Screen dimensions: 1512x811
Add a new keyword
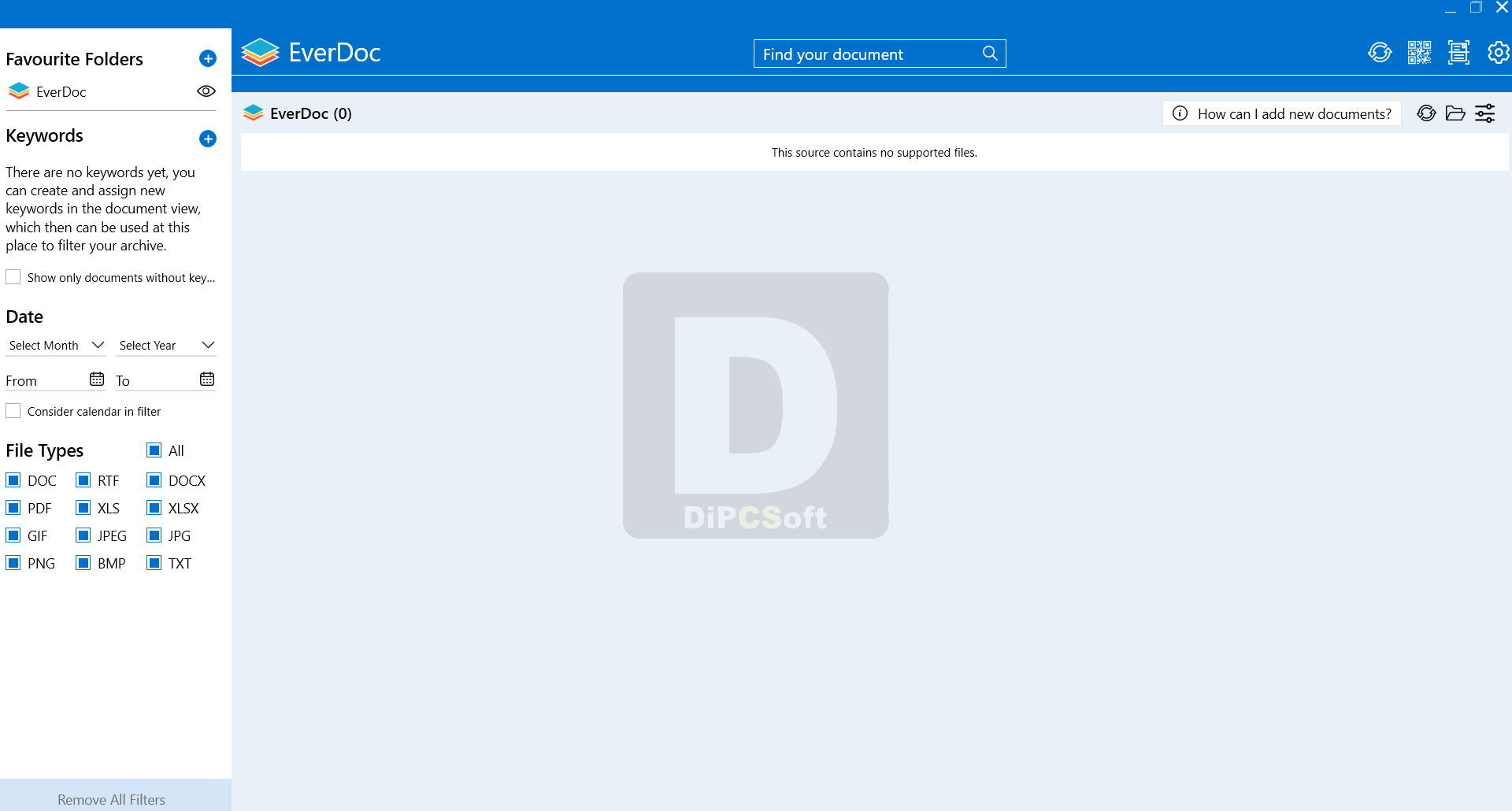[208, 139]
